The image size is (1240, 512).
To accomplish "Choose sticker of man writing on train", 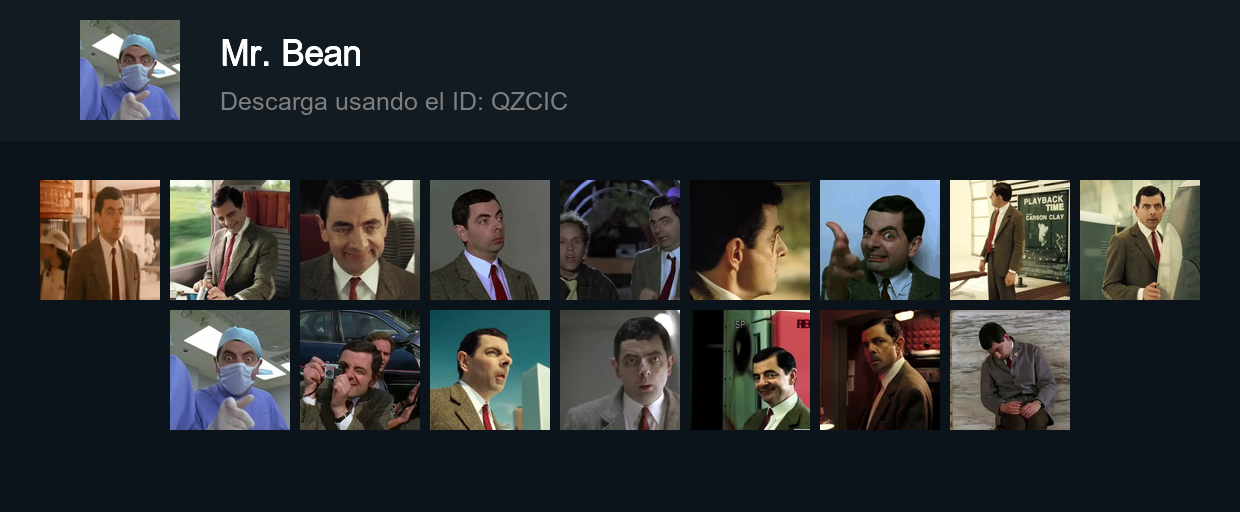I will (x=230, y=240).
